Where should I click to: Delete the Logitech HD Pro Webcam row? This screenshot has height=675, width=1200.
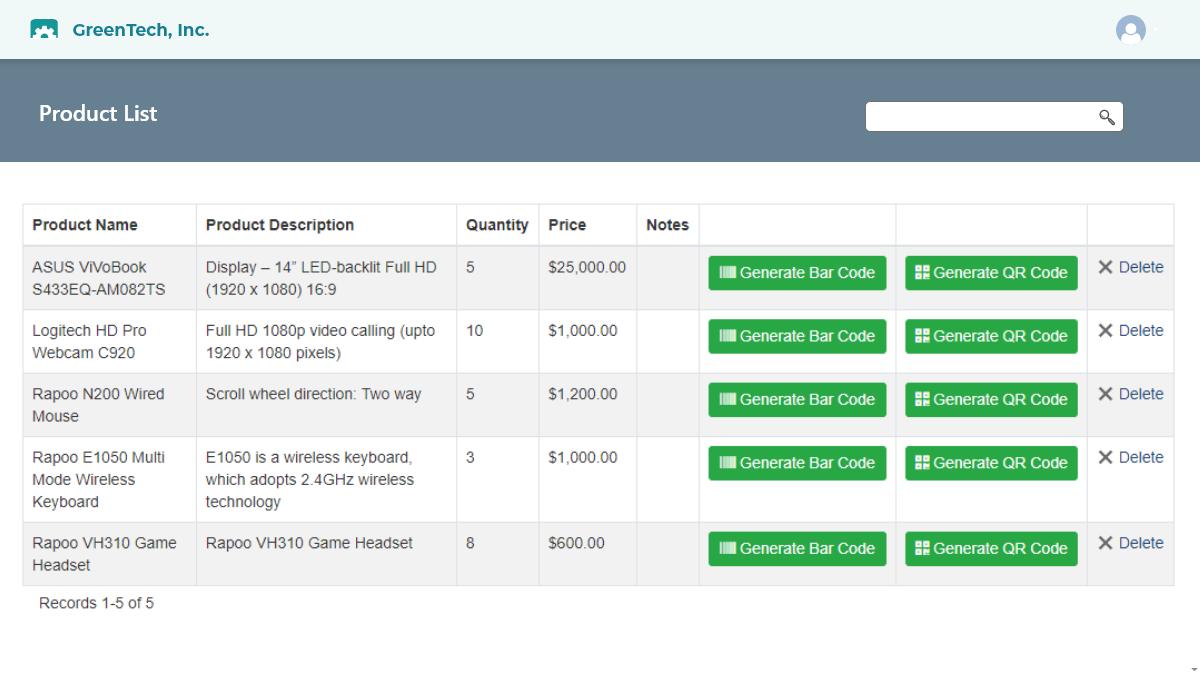coord(1131,330)
